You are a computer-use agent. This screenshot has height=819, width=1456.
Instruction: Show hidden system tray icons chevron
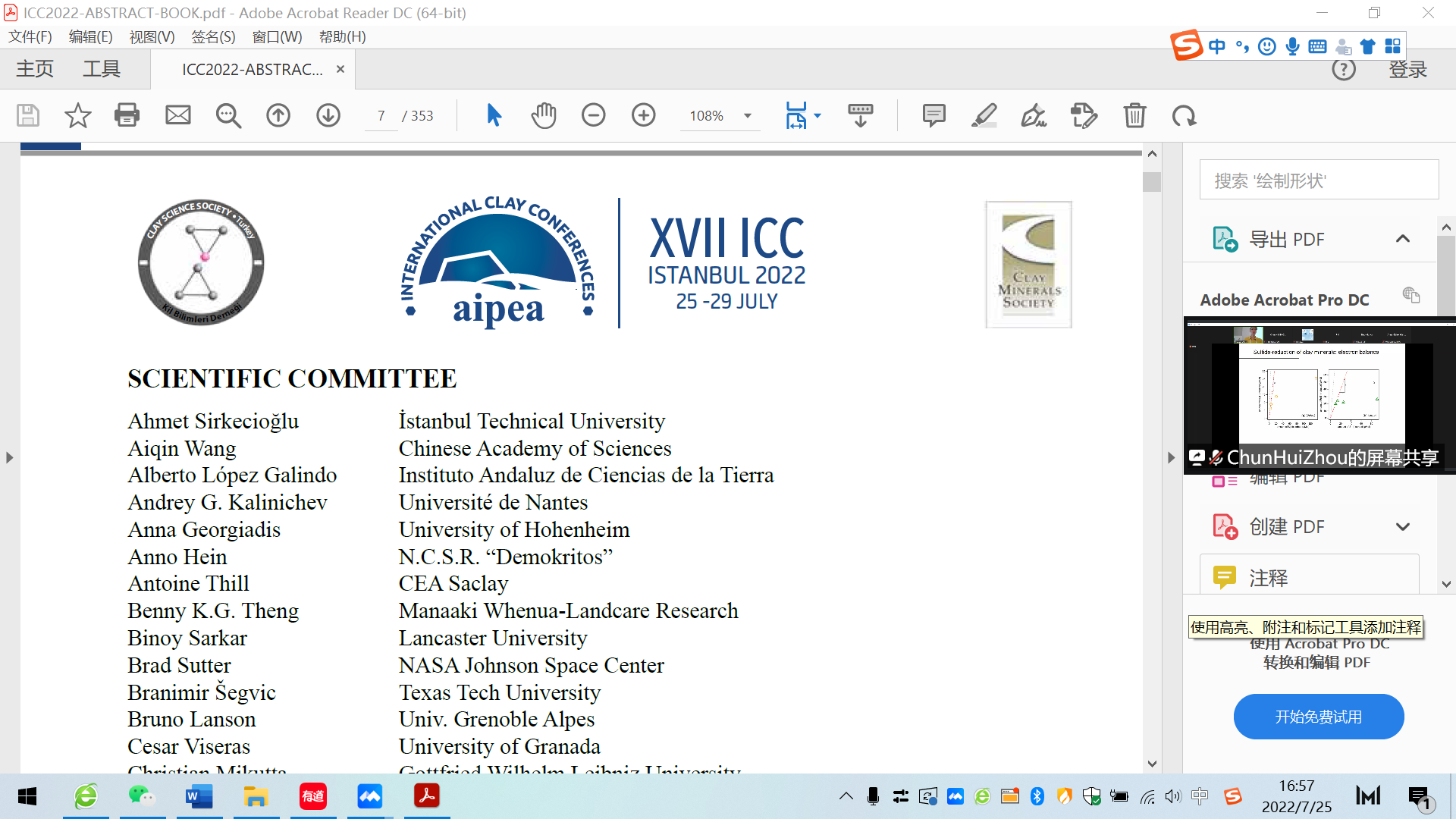pos(846,796)
